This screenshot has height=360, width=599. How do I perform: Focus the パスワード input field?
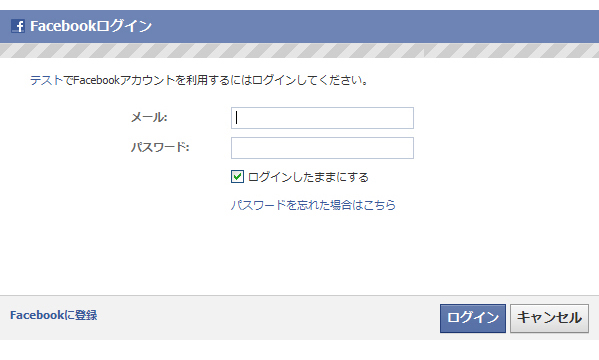(x=322, y=148)
